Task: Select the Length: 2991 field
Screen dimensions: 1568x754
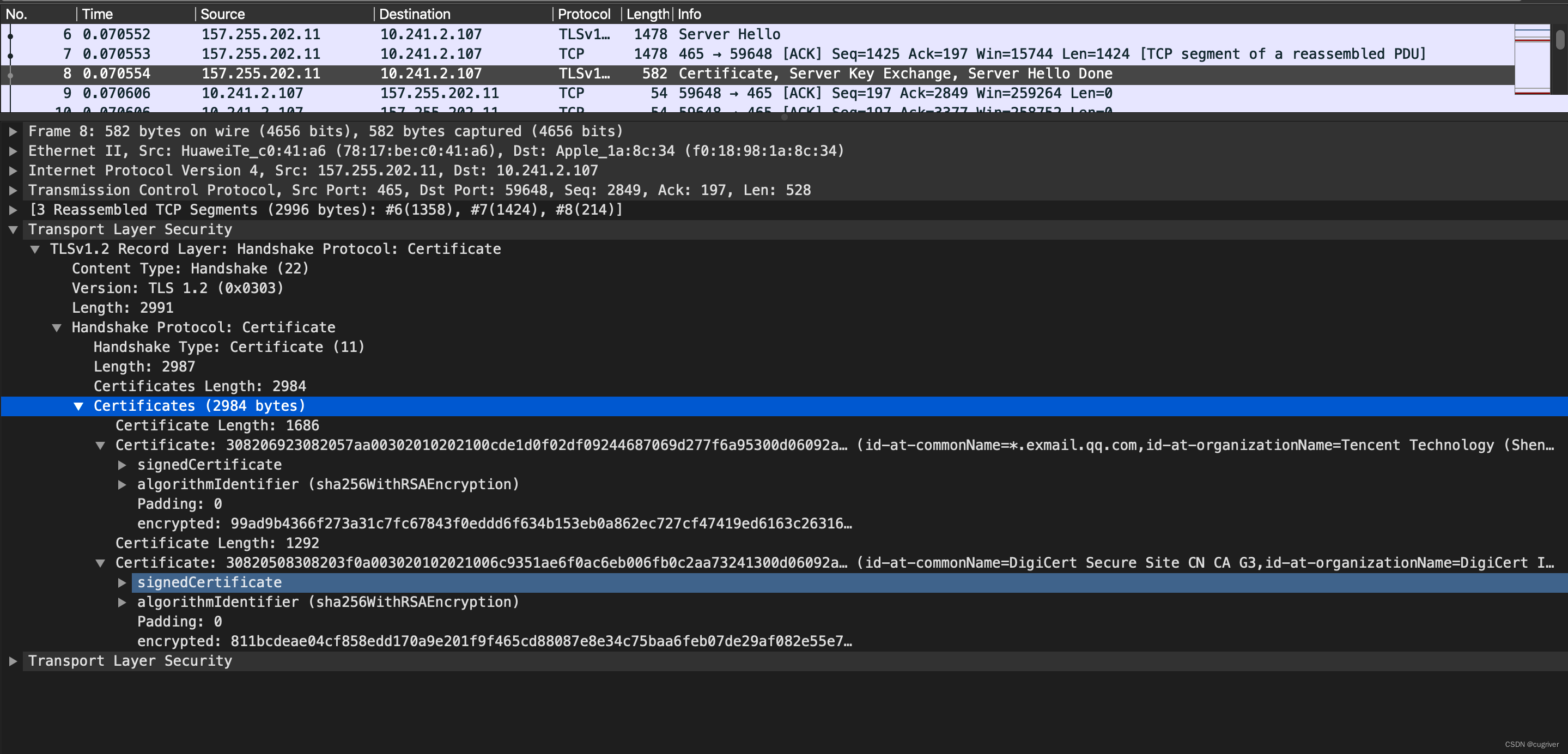Action: click(x=123, y=308)
